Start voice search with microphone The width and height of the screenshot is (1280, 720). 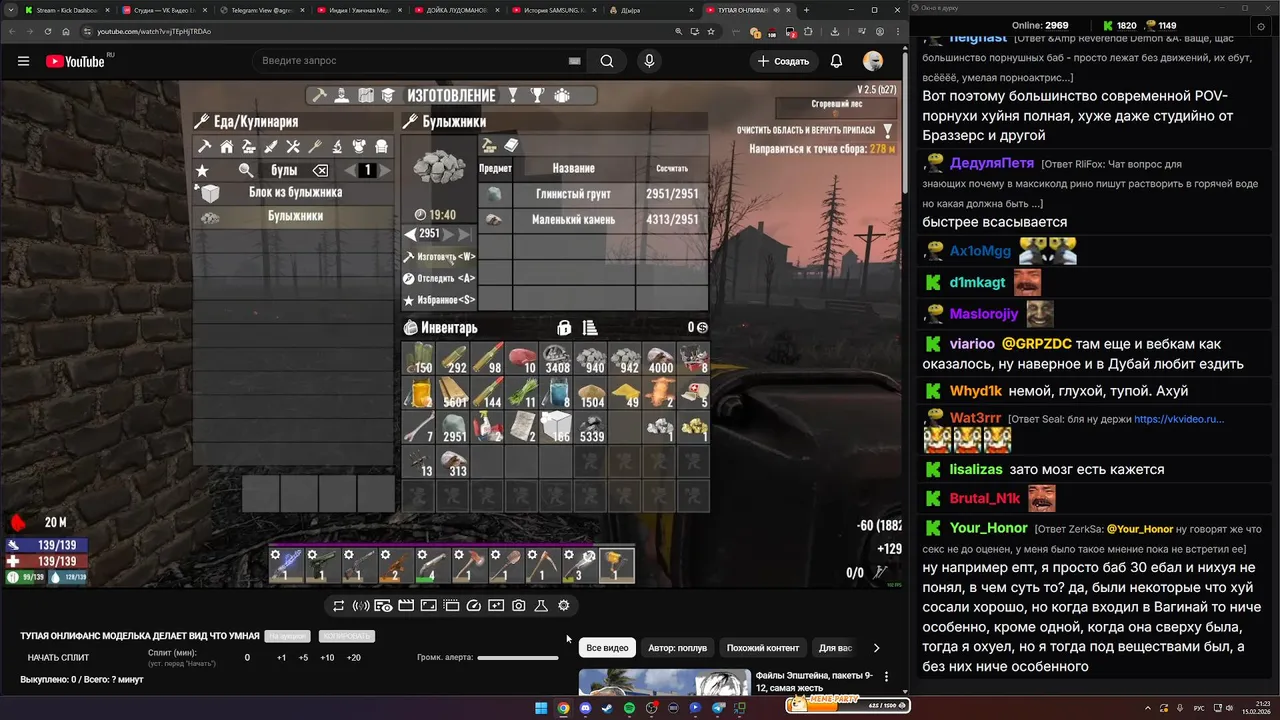coord(649,61)
